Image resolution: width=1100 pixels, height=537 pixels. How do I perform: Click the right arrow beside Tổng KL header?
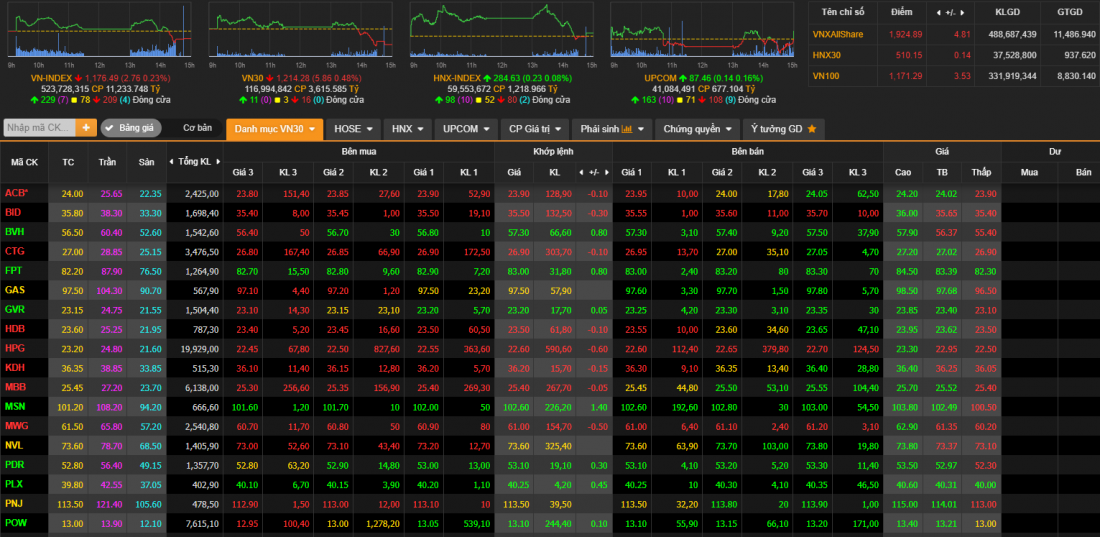219,161
